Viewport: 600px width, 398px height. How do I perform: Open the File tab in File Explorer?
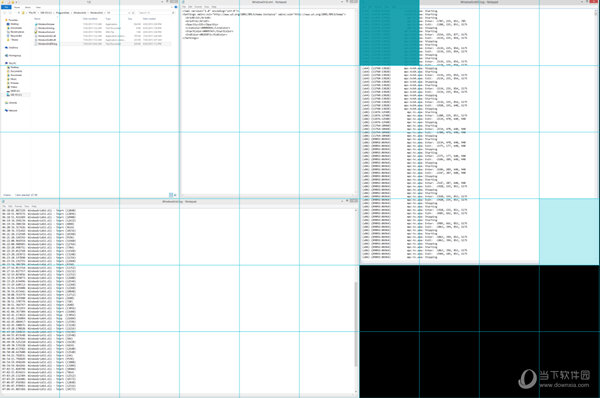(6, 7)
